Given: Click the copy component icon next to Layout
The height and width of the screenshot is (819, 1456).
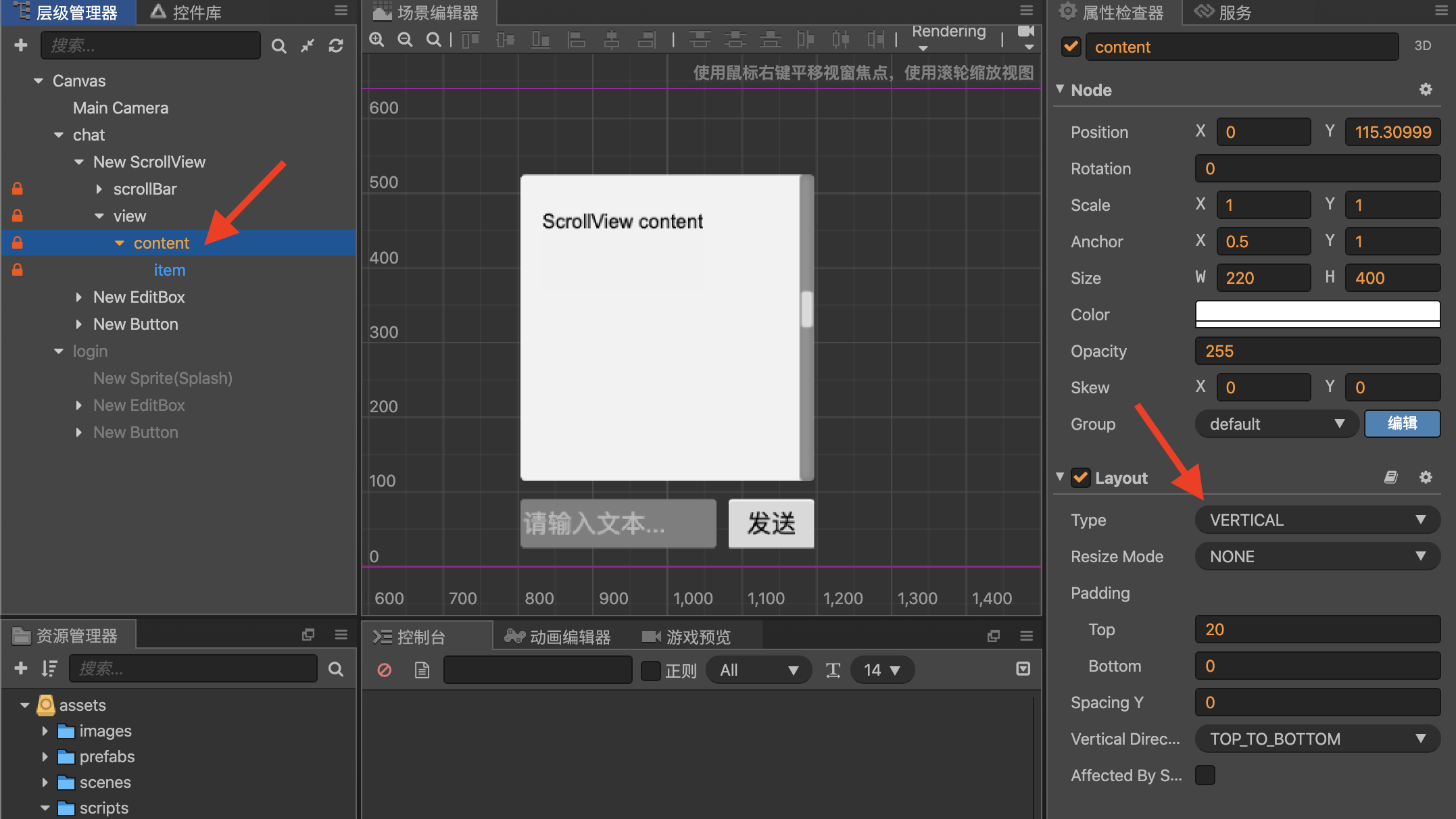Looking at the screenshot, I should (x=1390, y=477).
